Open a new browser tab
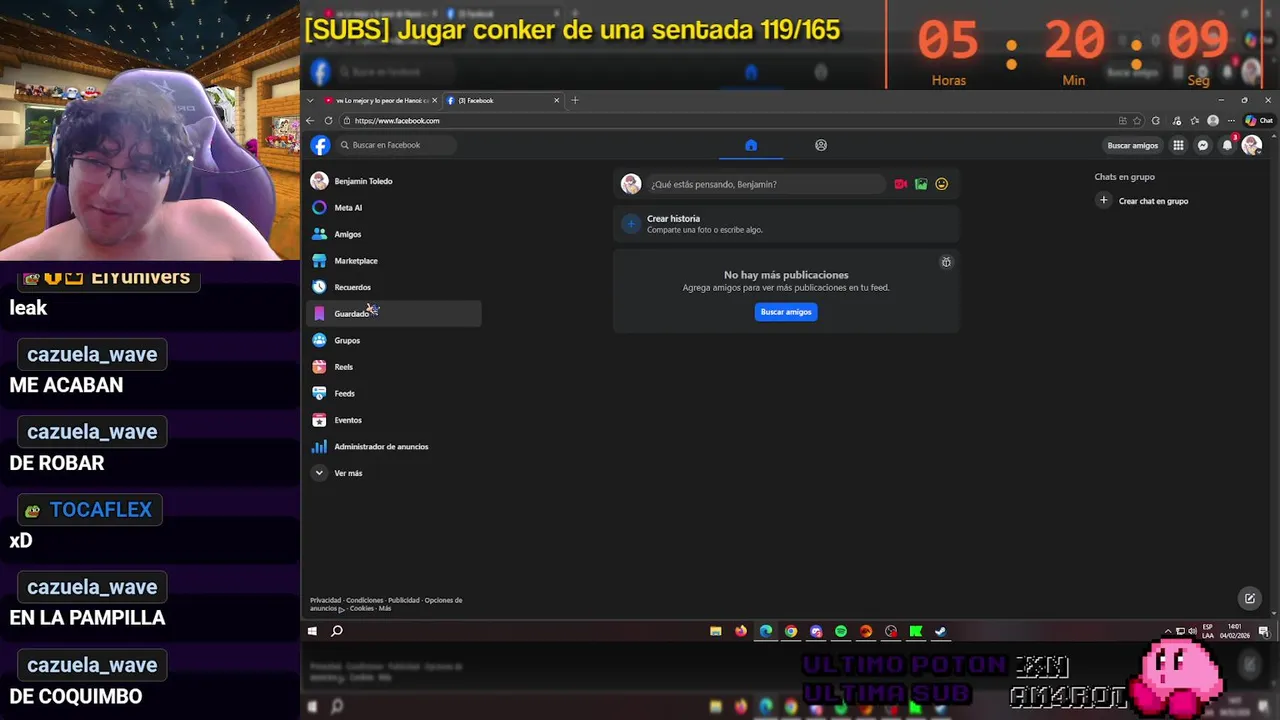 pos(575,100)
